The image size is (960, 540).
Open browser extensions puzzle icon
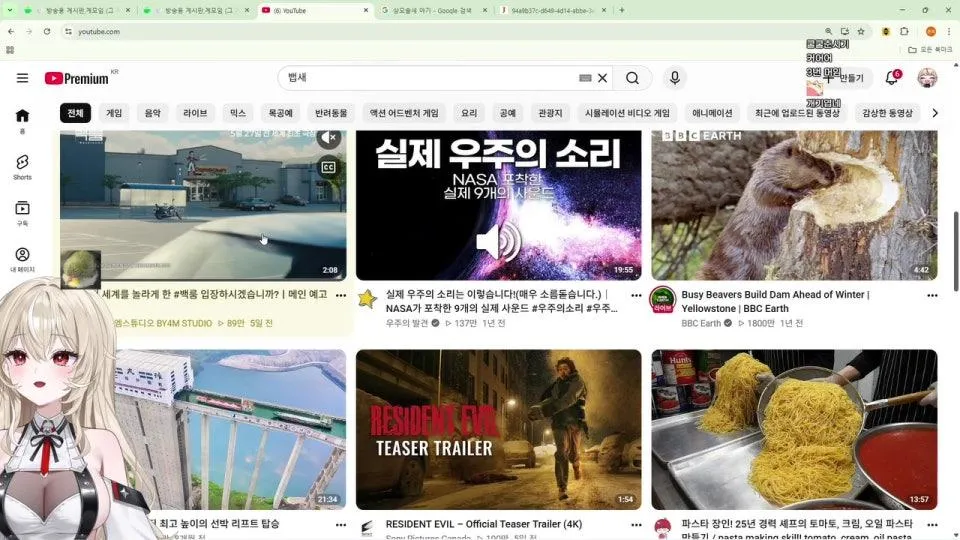(904, 31)
